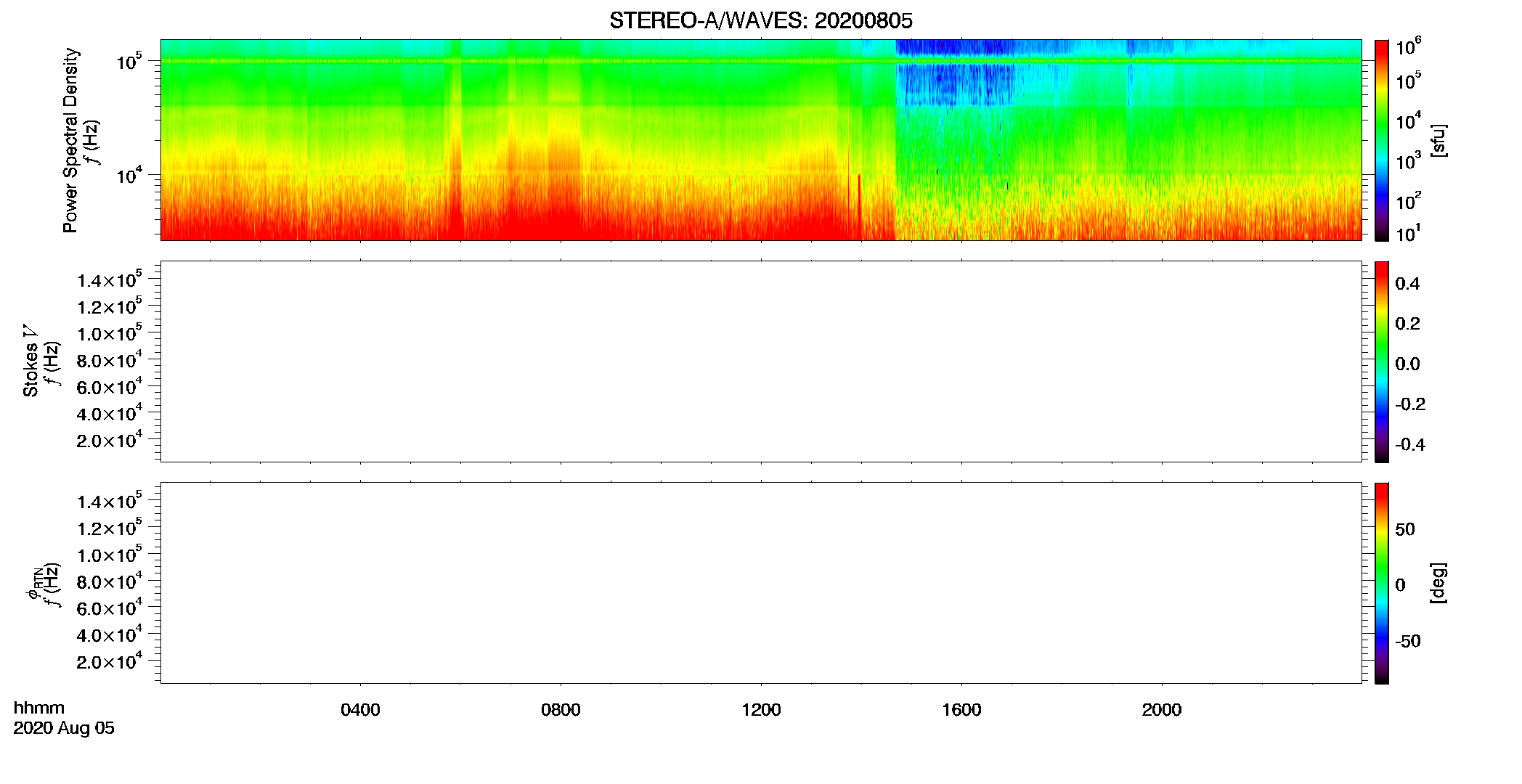Click the 10^6 label on sfu color bar
Screen dimensions: 1522x784
pyautogui.click(x=1408, y=46)
